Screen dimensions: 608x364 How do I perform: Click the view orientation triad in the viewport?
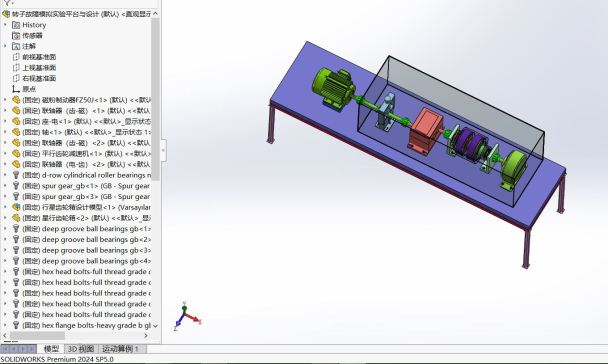point(188,316)
